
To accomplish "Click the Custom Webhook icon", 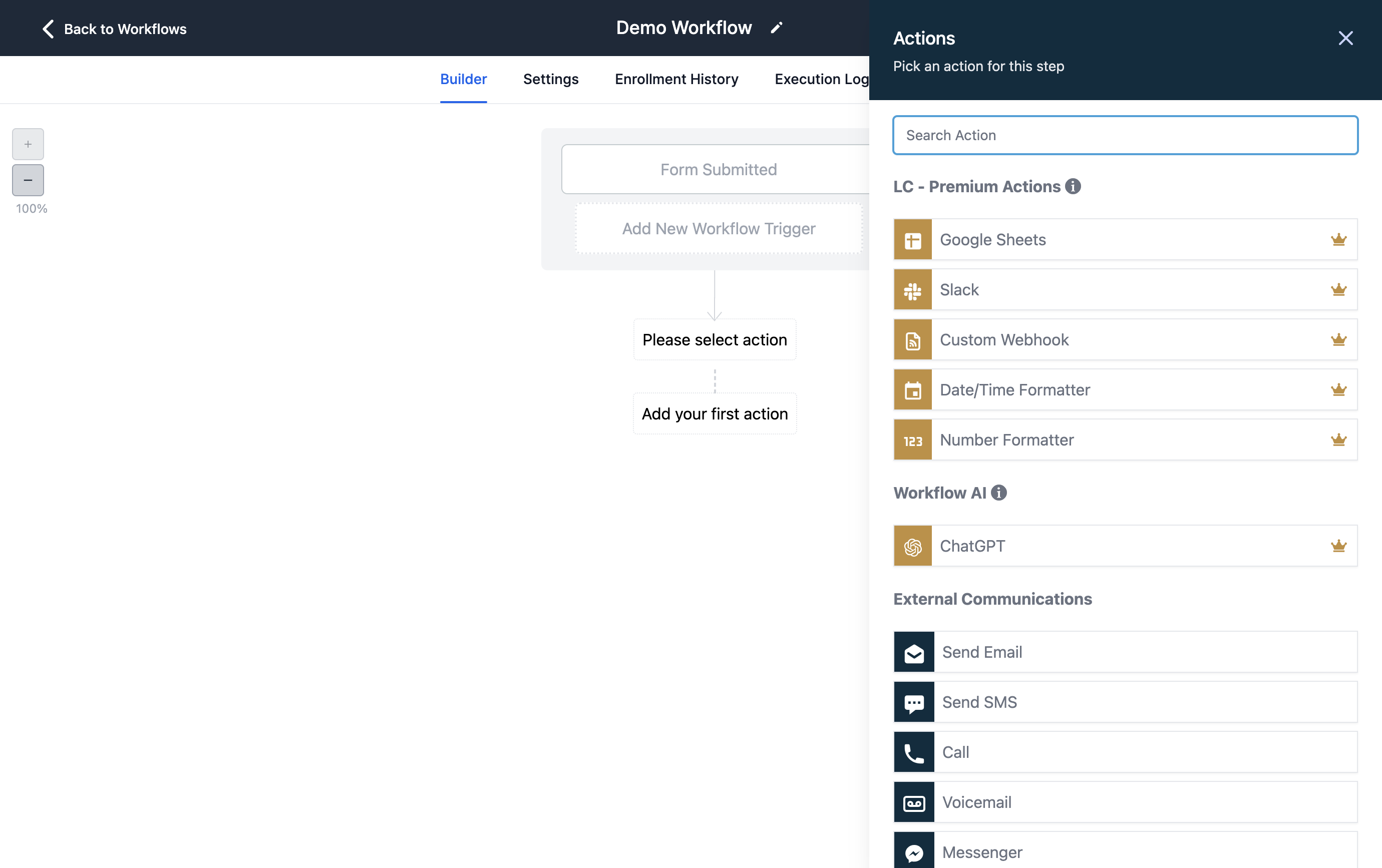I will [912, 339].
